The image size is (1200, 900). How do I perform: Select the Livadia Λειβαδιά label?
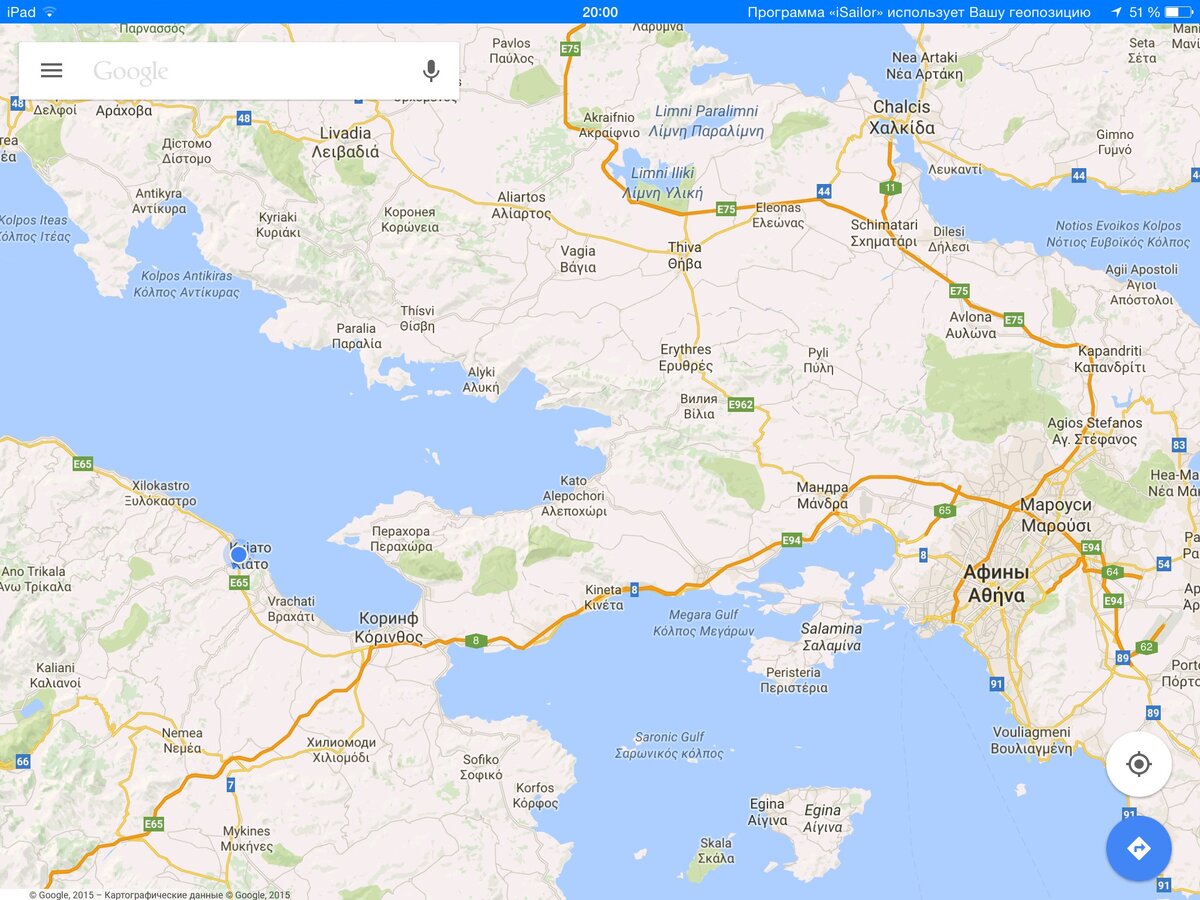pyautogui.click(x=345, y=142)
